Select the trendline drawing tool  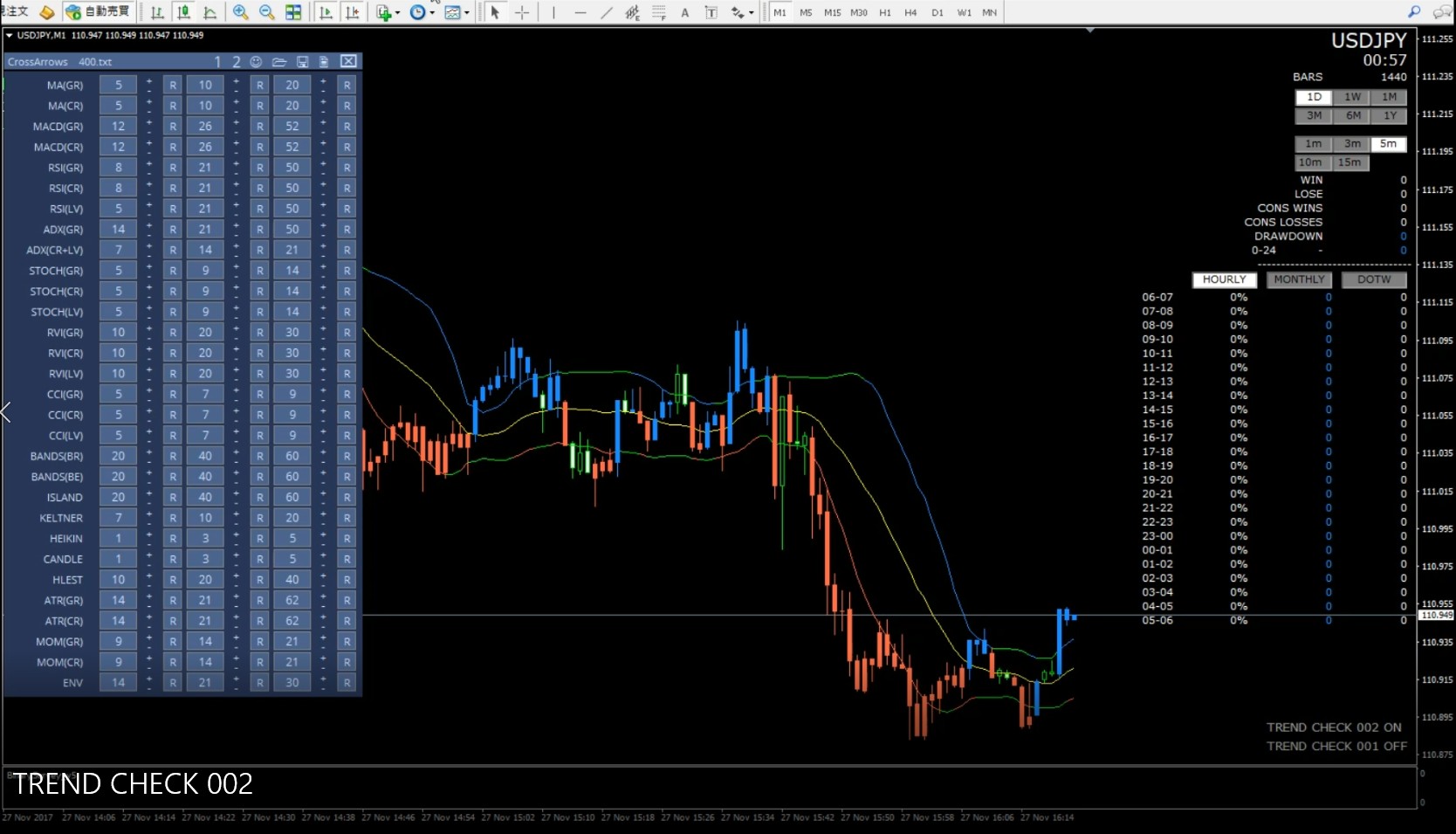click(x=606, y=12)
